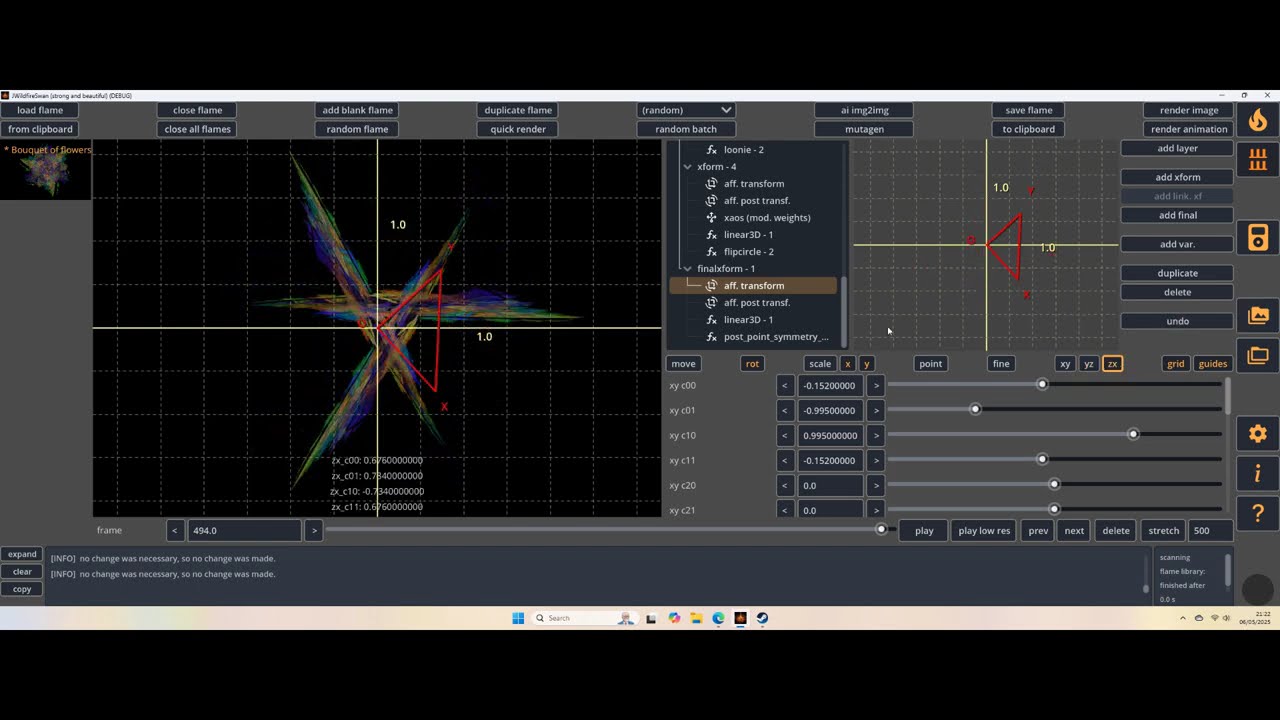Click the render animation button
Viewport: 1280px width, 720px height.
1188,129
